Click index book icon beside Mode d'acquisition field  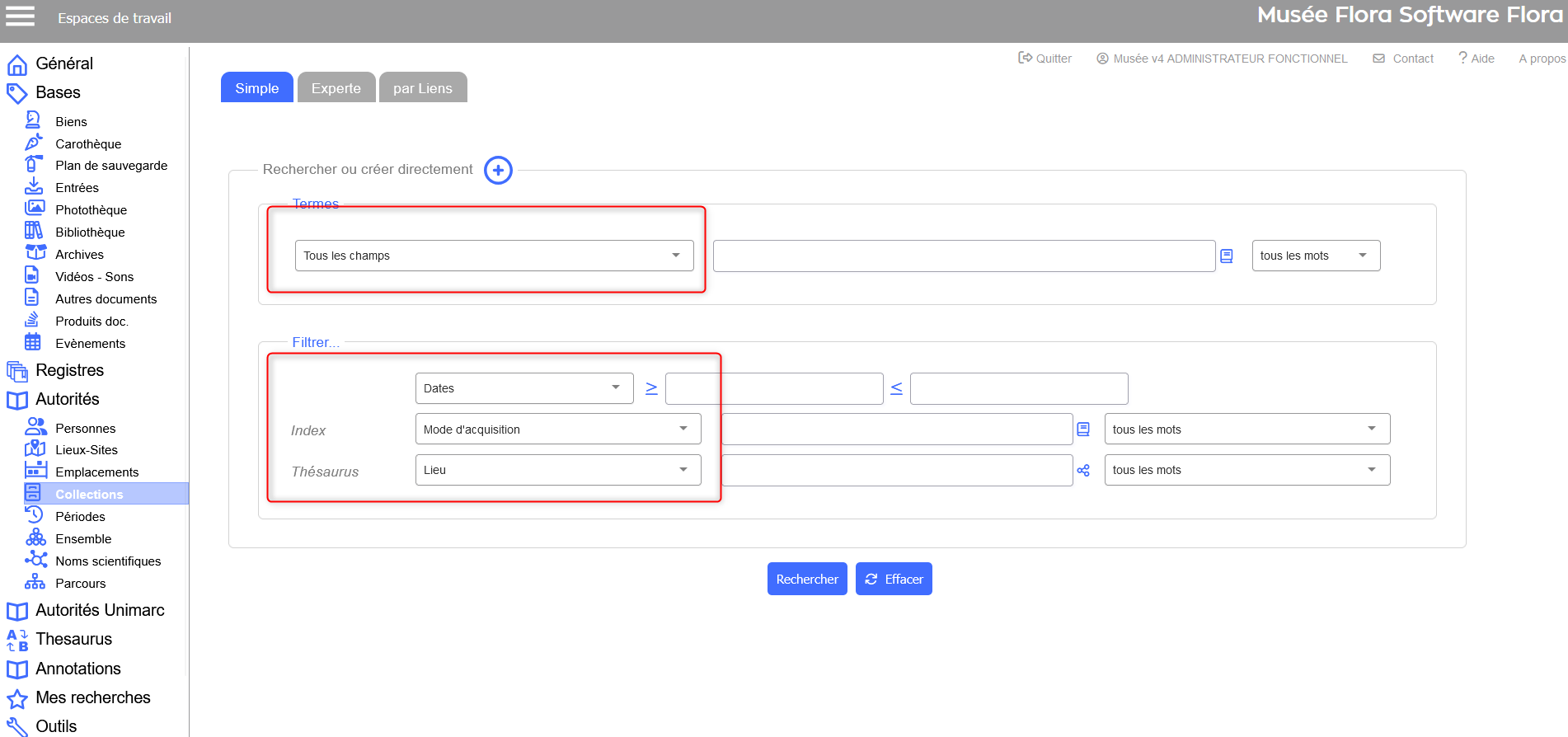tap(1083, 430)
